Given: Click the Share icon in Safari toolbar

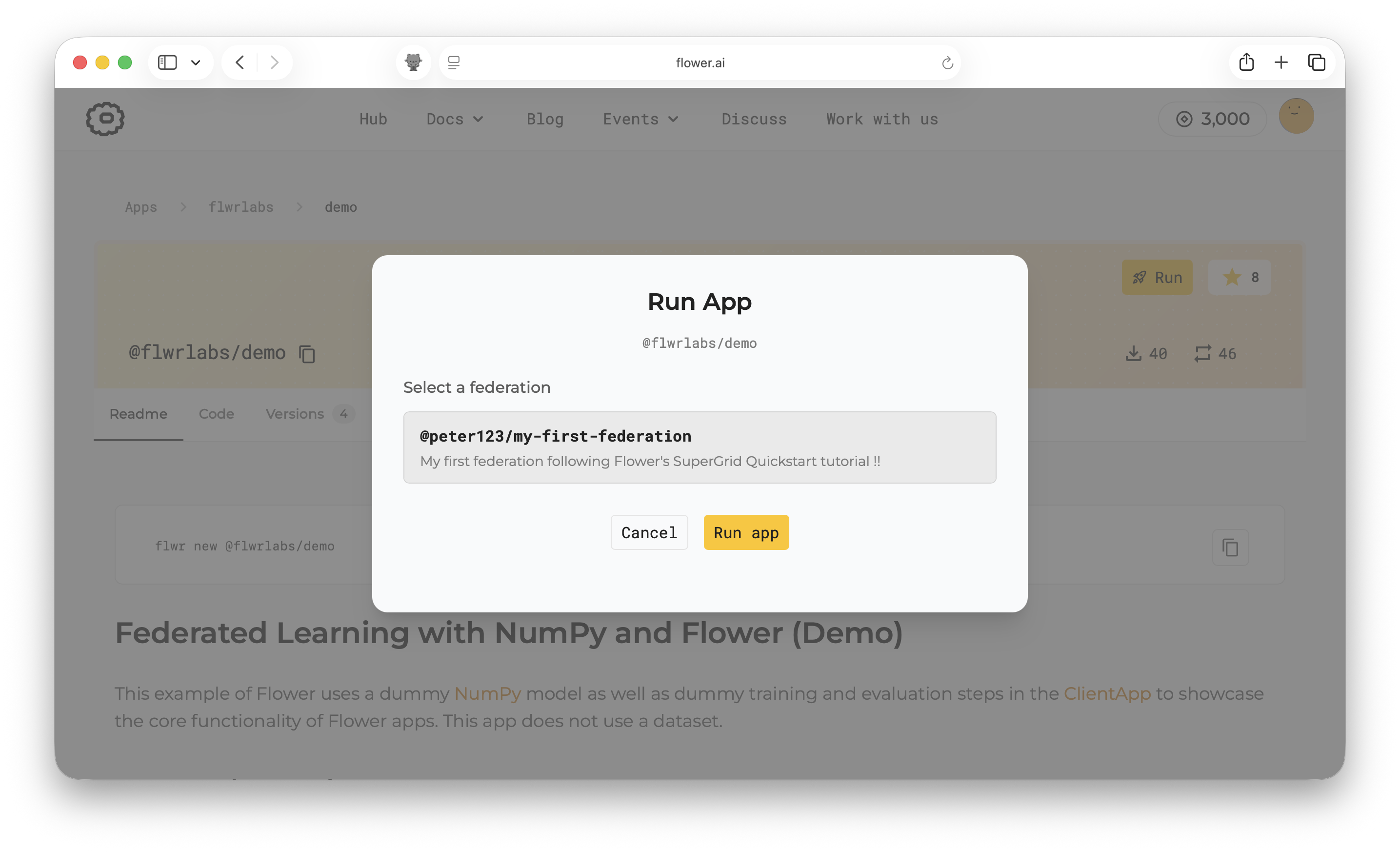Looking at the screenshot, I should pyautogui.click(x=1247, y=62).
